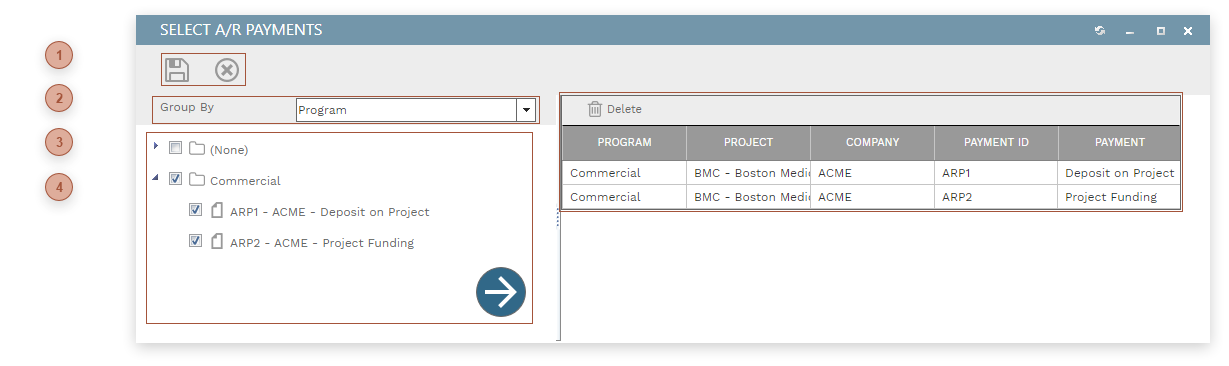Uncheck ARP2 Project Funding checkbox
Viewport: 1229px width, 366px height.
tap(195, 241)
